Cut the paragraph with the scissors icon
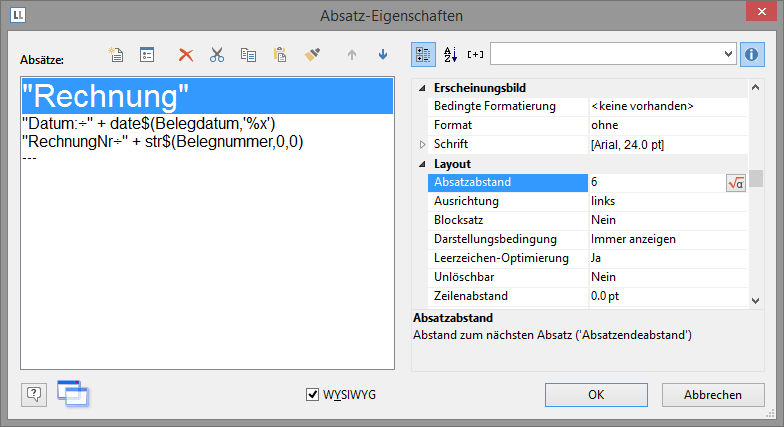Viewport: 784px width, 427px height. coord(216,55)
